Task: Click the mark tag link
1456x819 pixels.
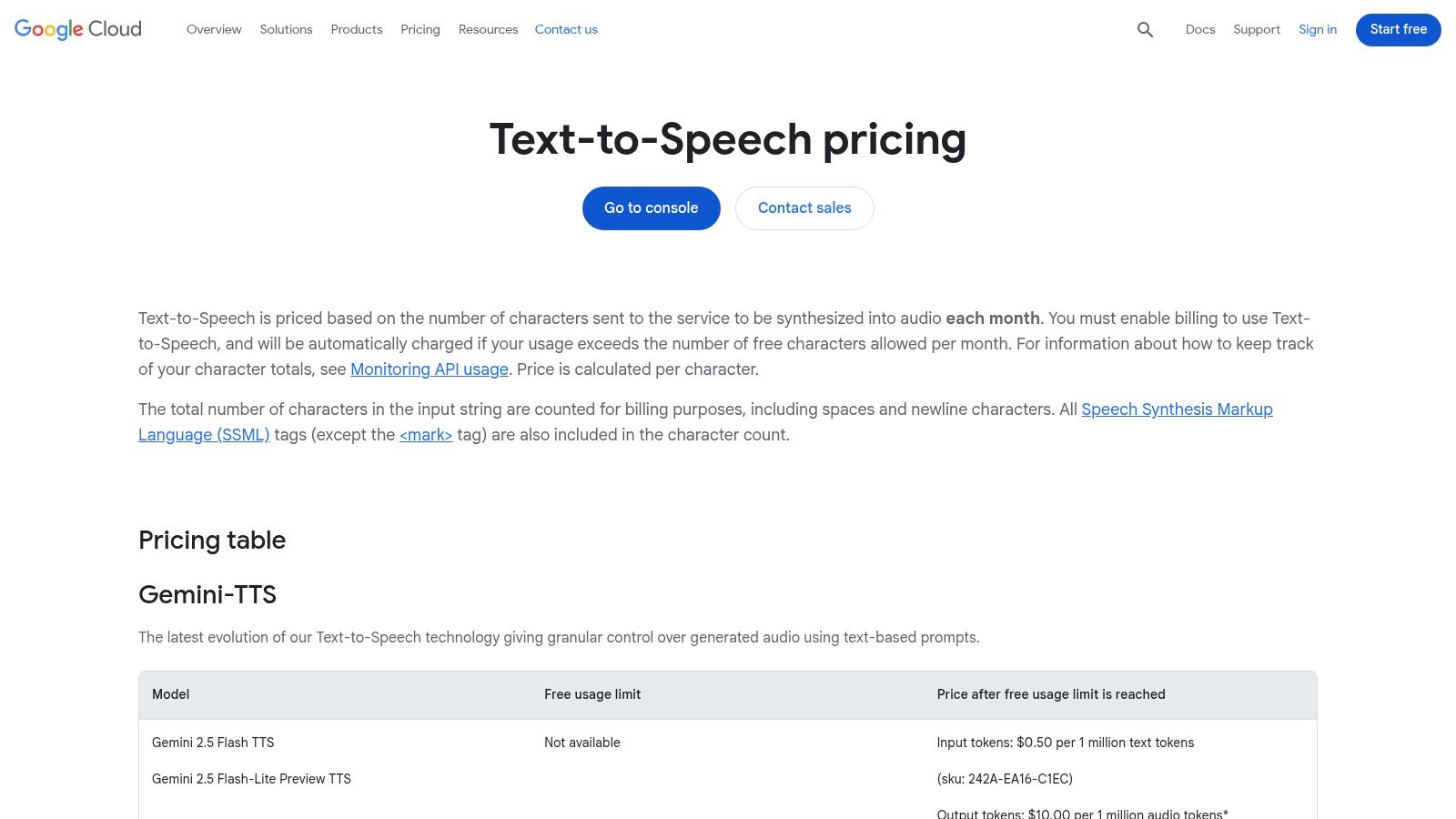Action: click(x=425, y=435)
